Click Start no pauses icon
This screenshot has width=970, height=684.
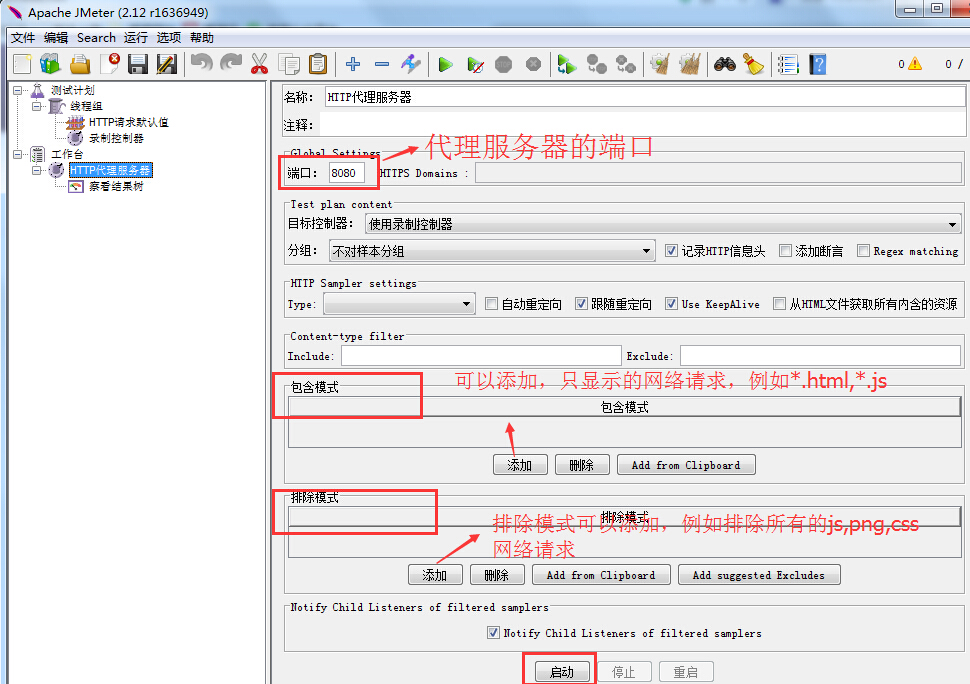pyautogui.click(x=475, y=64)
